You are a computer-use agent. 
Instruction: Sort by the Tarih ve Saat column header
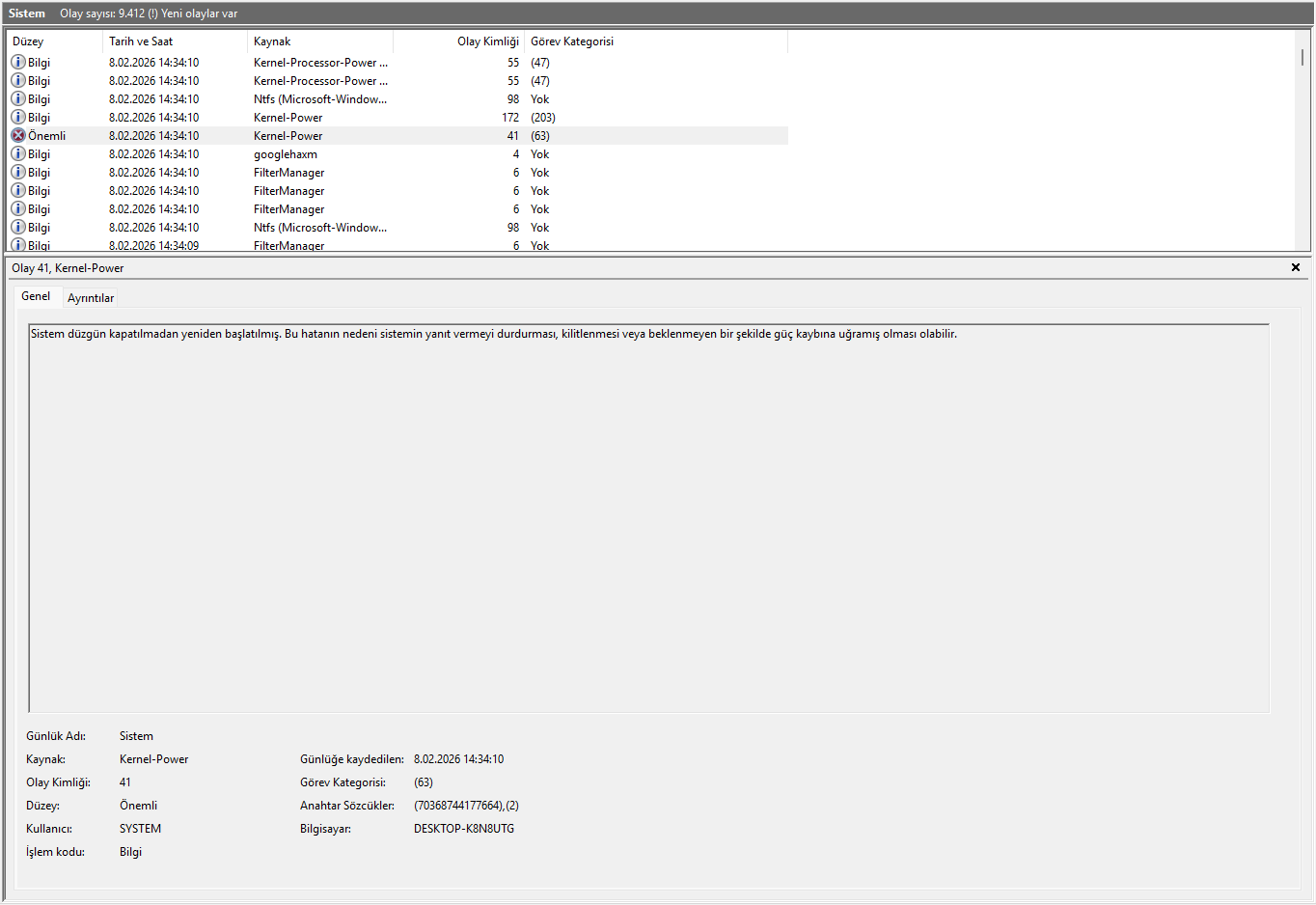(174, 41)
